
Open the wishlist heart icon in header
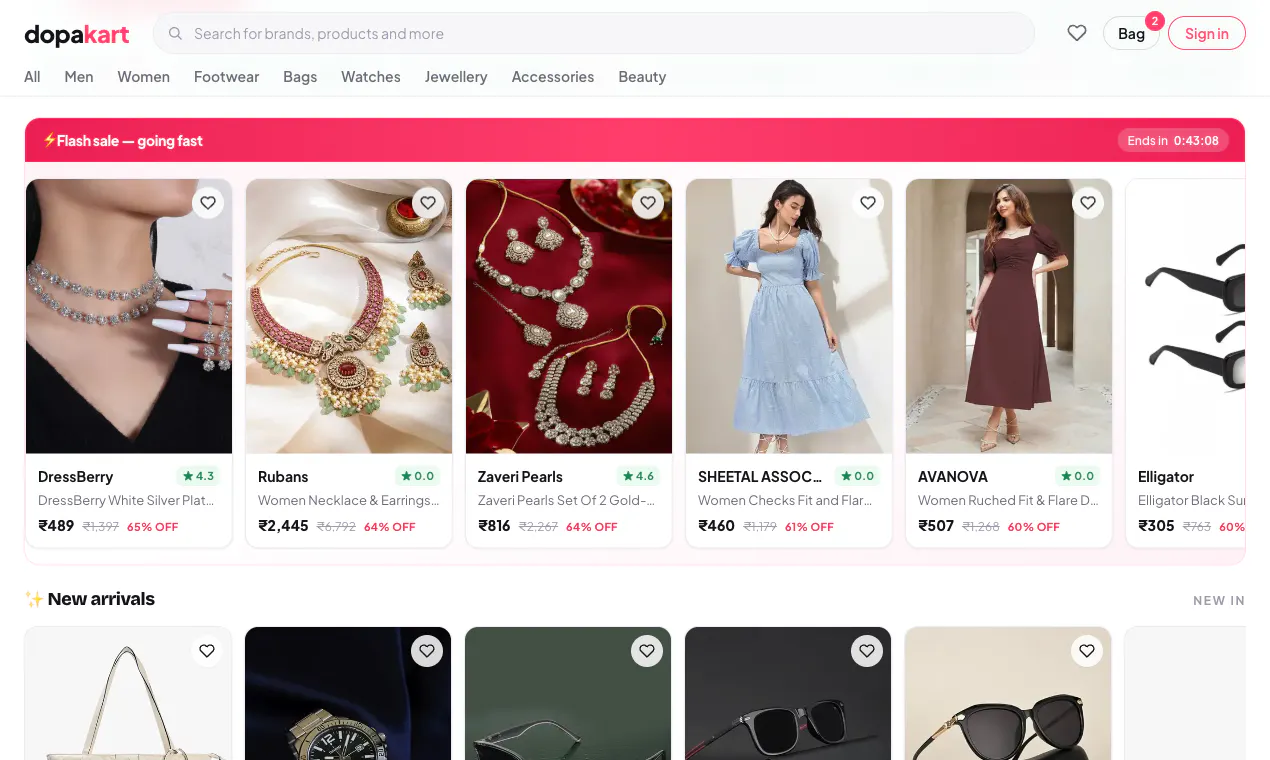pos(1077,33)
